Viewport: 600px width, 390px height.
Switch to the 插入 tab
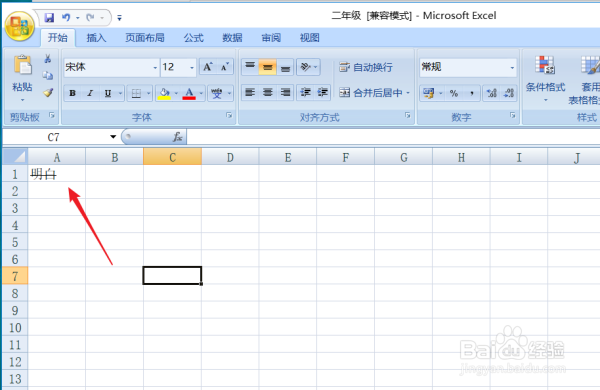tap(96, 38)
